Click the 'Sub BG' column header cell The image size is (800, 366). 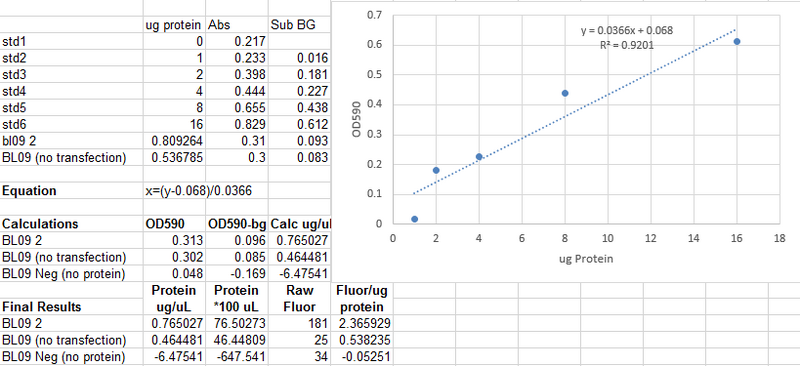299,25
